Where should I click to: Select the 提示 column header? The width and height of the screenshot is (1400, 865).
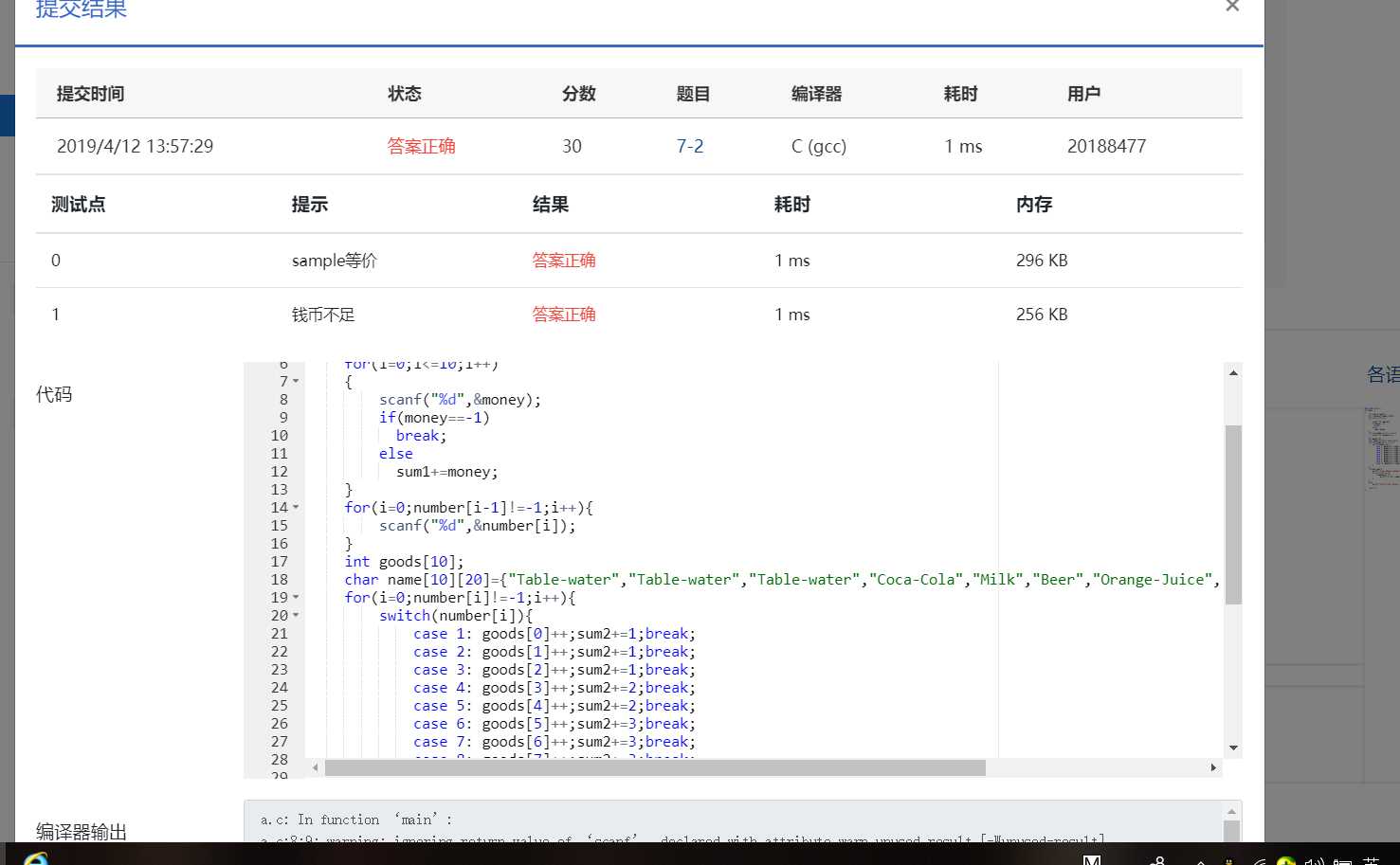(x=310, y=205)
